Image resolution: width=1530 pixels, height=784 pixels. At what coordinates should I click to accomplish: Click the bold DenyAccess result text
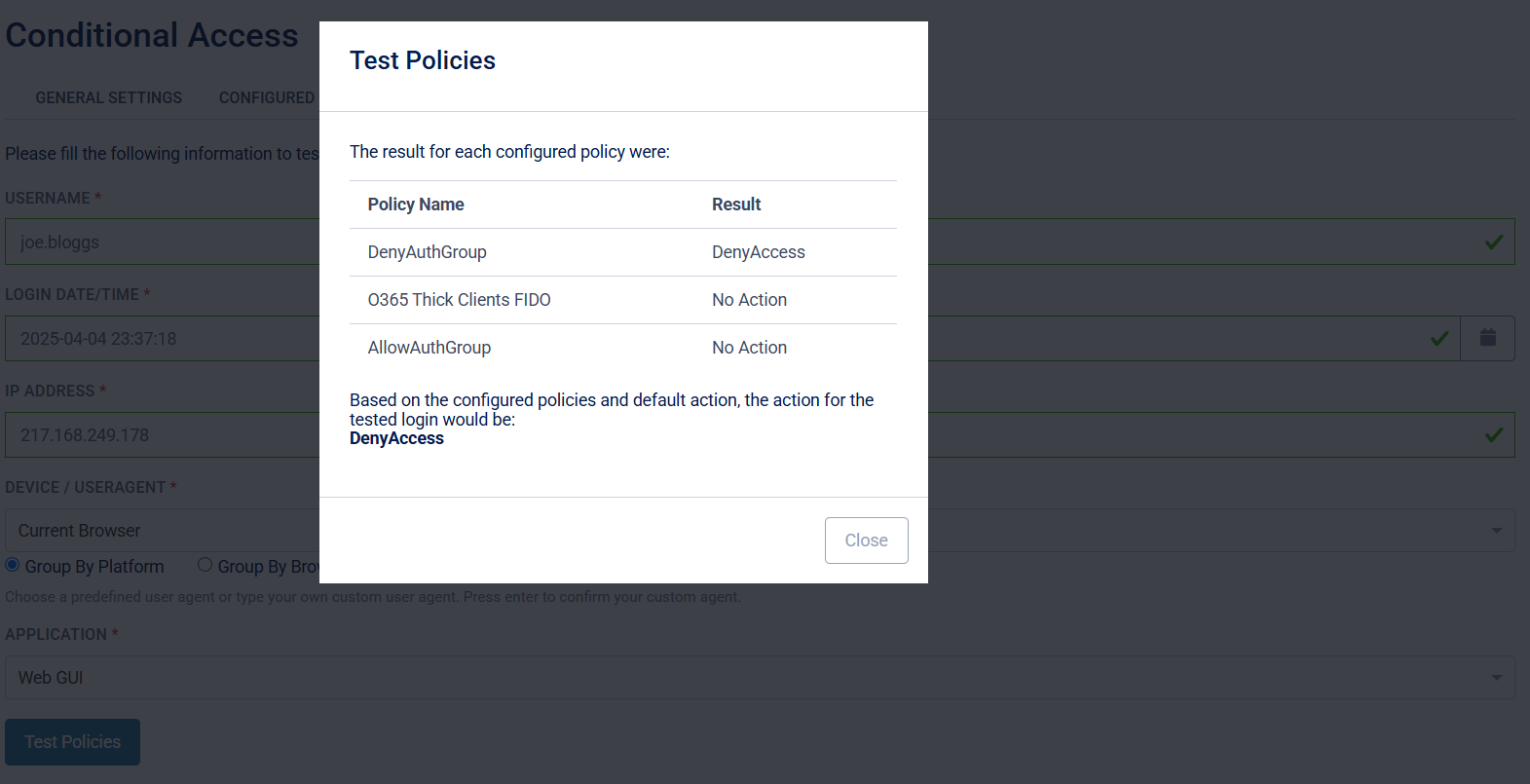point(396,437)
